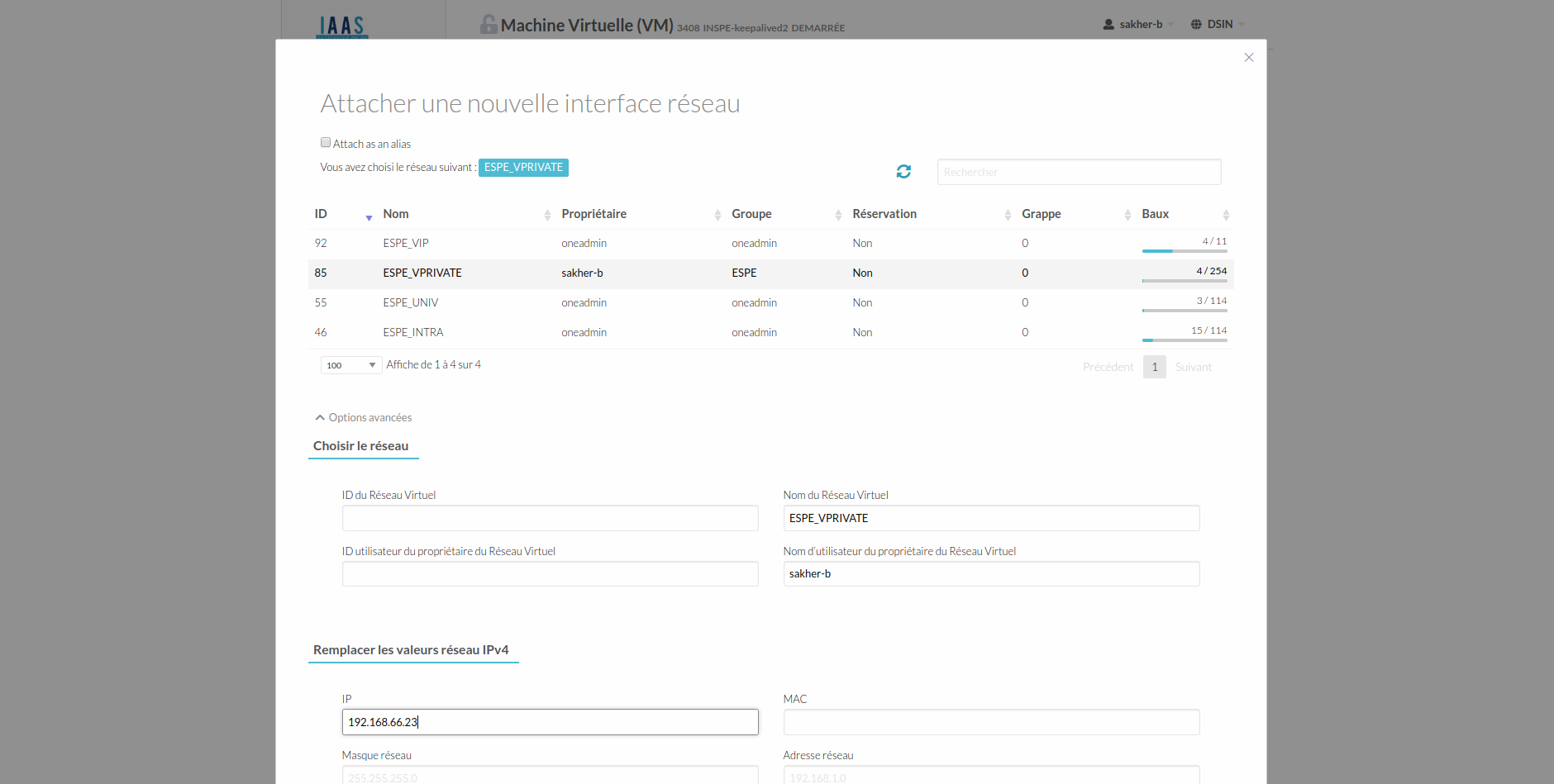
Task: Click the Rechercher search field
Action: coord(1078,172)
